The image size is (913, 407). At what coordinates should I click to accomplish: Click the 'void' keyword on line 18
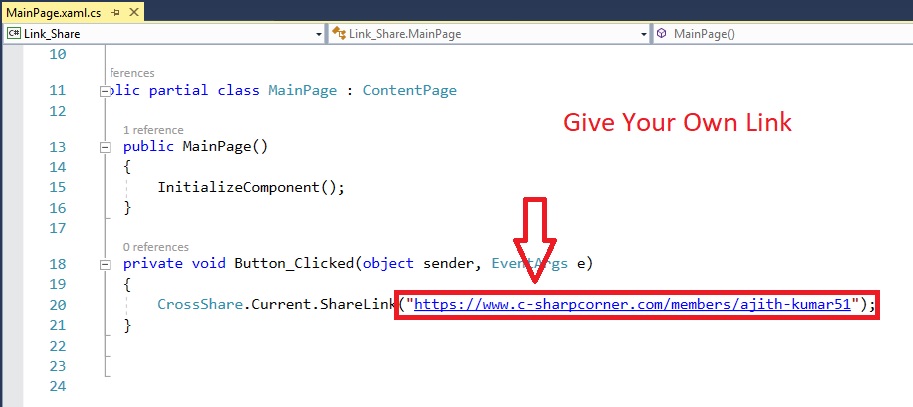[x=208, y=263]
